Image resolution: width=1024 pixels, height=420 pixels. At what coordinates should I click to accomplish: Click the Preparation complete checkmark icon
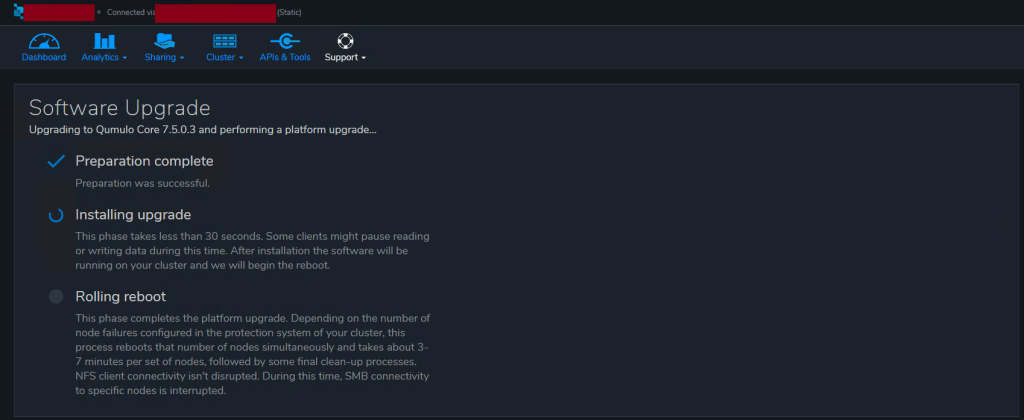[x=56, y=161]
